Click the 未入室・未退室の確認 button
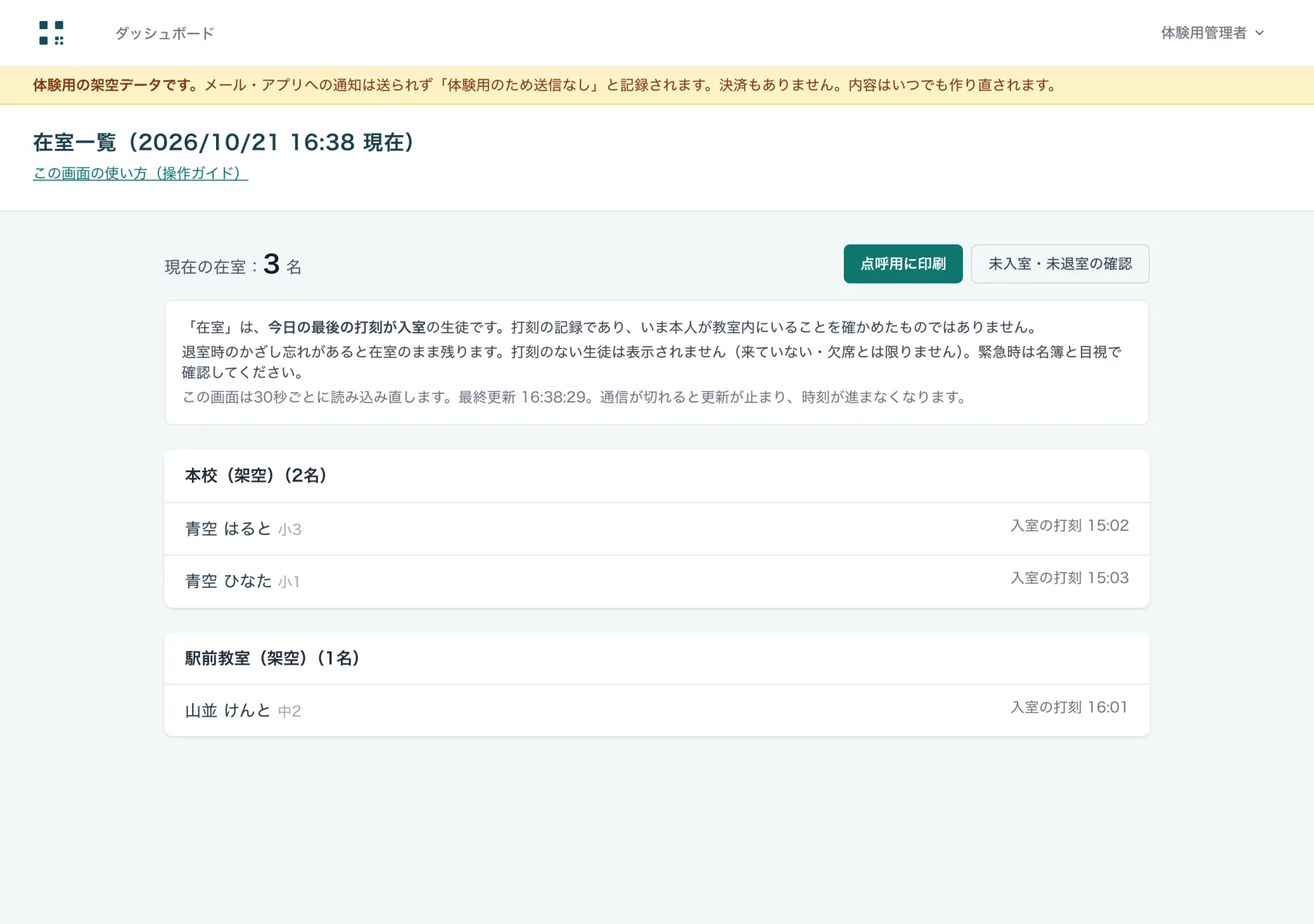This screenshot has width=1314, height=924. tap(1060, 263)
